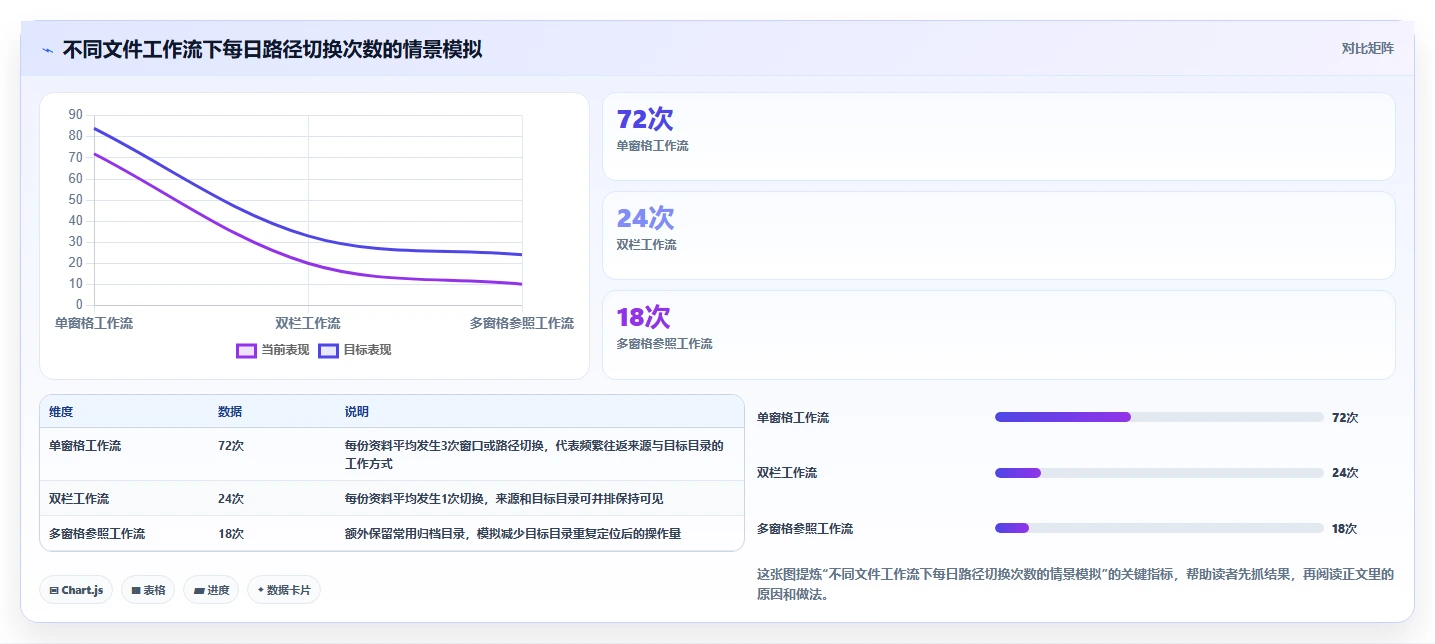Click the 单窗格工作流 progress row label
Image resolution: width=1435 pixels, height=644 pixels.
coord(793,418)
